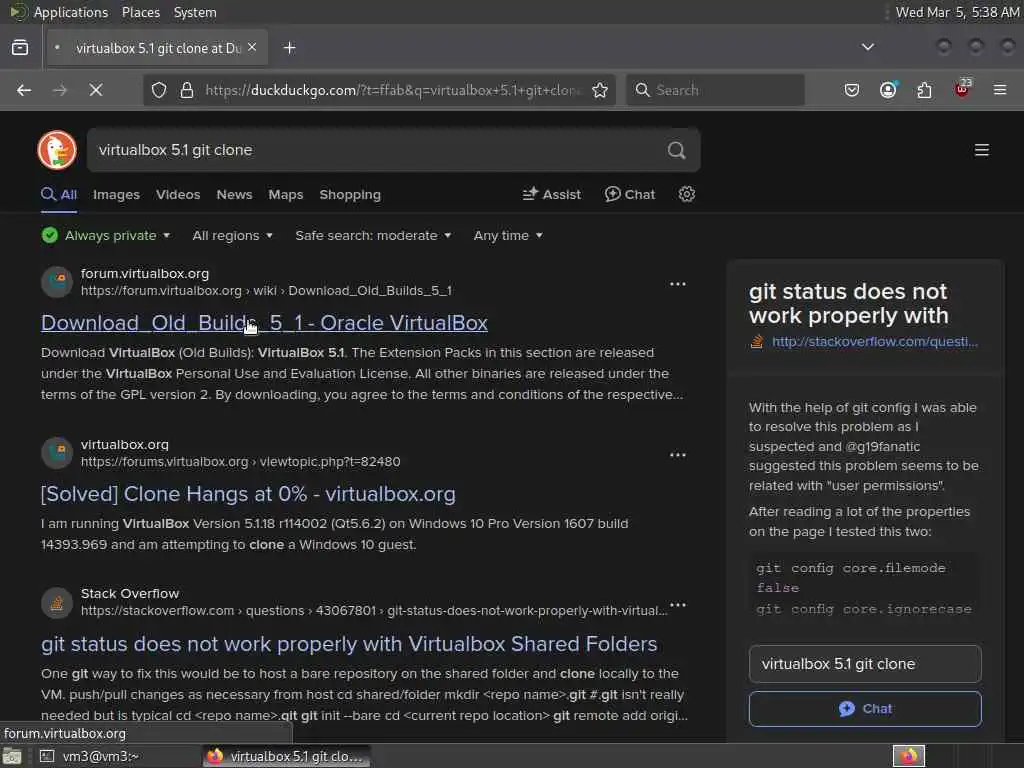Open the All regions dropdown

(x=232, y=235)
